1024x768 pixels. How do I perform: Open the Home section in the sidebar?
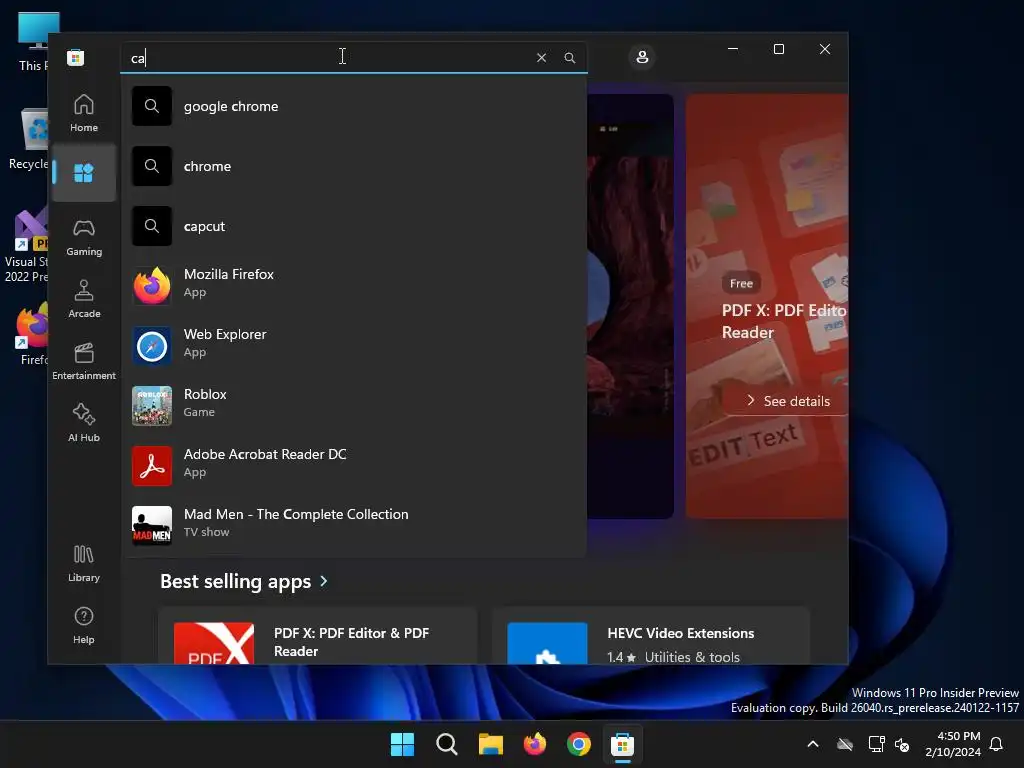click(84, 113)
